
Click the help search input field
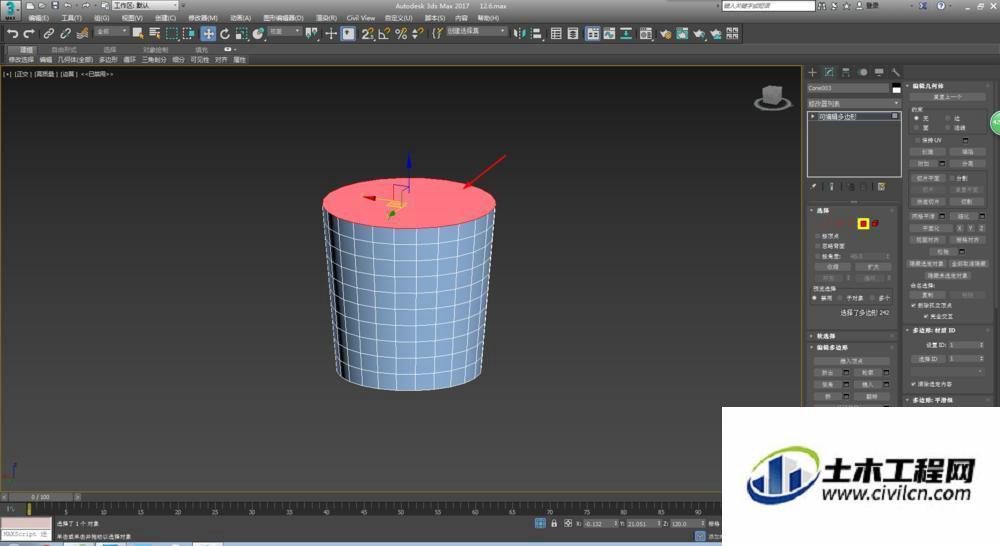[x=768, y=6]
